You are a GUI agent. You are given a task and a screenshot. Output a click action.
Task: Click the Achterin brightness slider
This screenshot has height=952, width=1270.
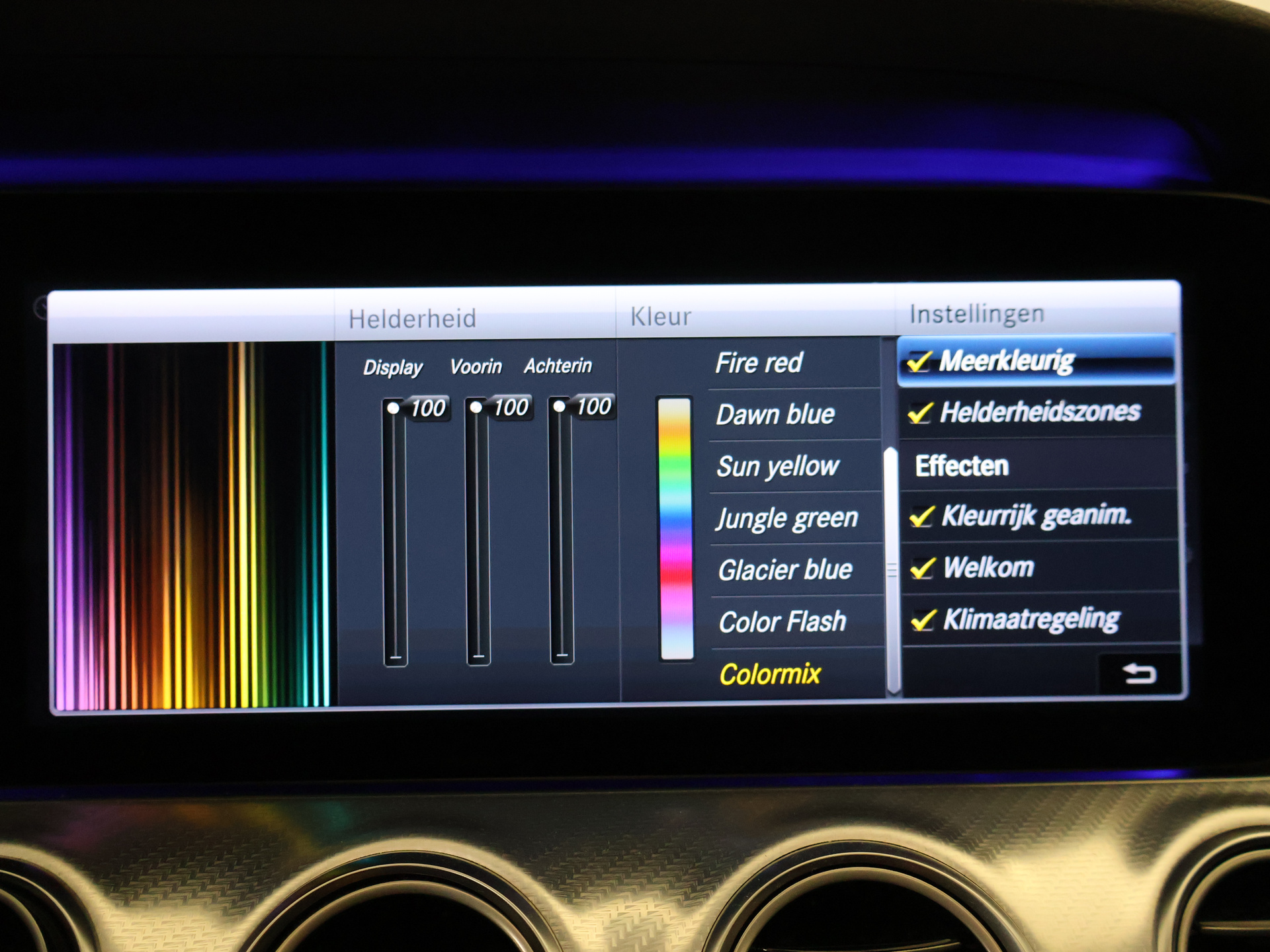pyautogui.click(x=561, y=530)
